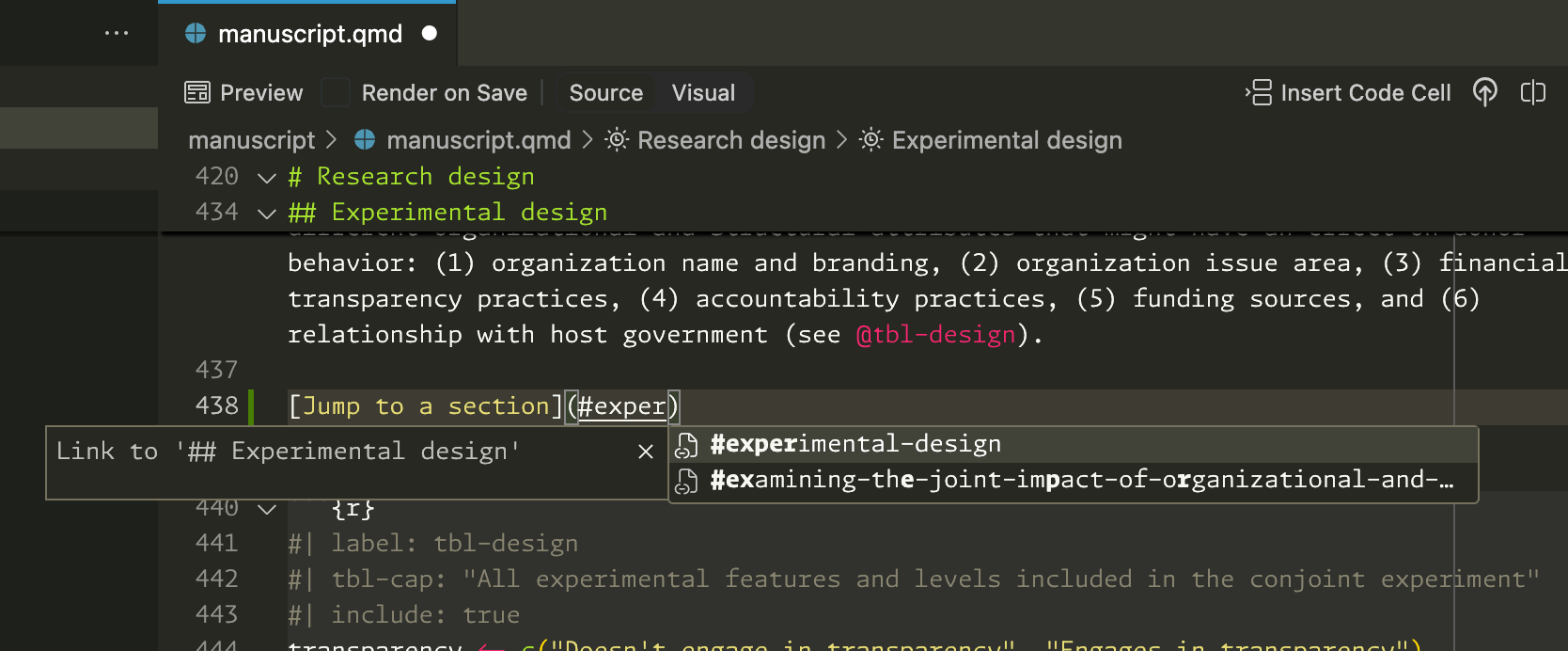Open the three-dots more actions menu
The height and width of the screenshot is (651, 1568).
click(x=117, y=33)
